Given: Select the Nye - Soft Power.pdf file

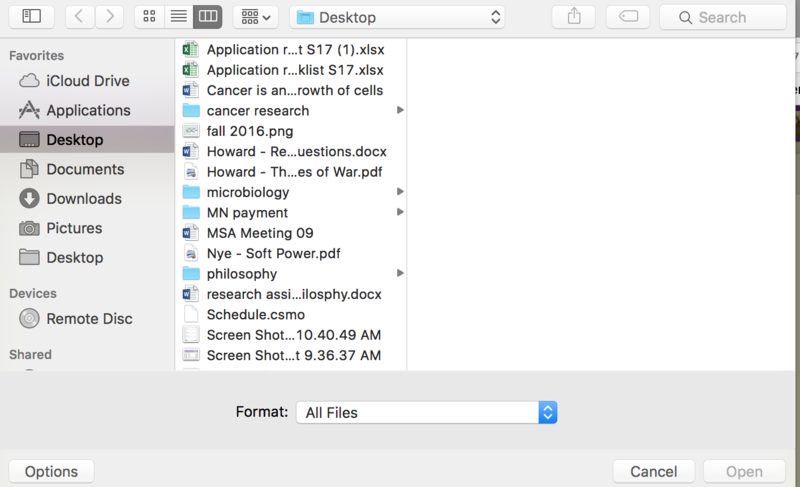Looking at the screenshot, I should pyautogui.click(x=273, y=253).
